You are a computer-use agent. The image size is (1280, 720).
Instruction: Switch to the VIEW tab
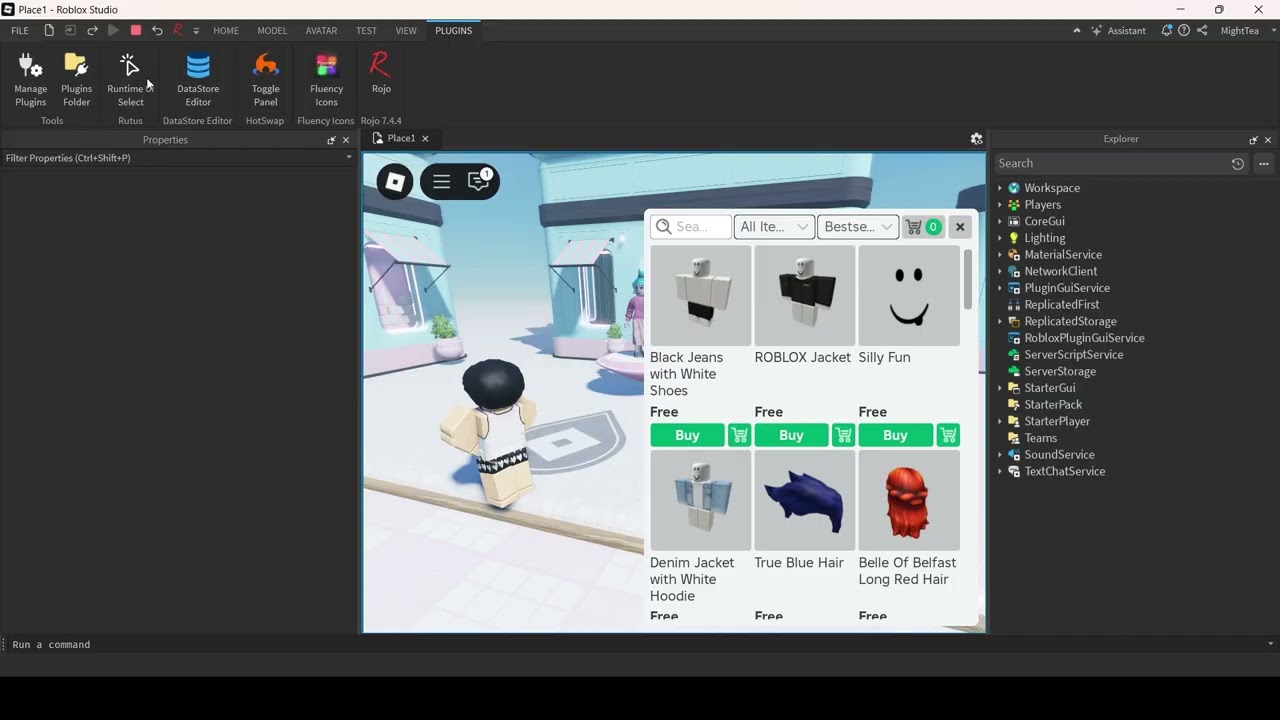tap(406, 31)
